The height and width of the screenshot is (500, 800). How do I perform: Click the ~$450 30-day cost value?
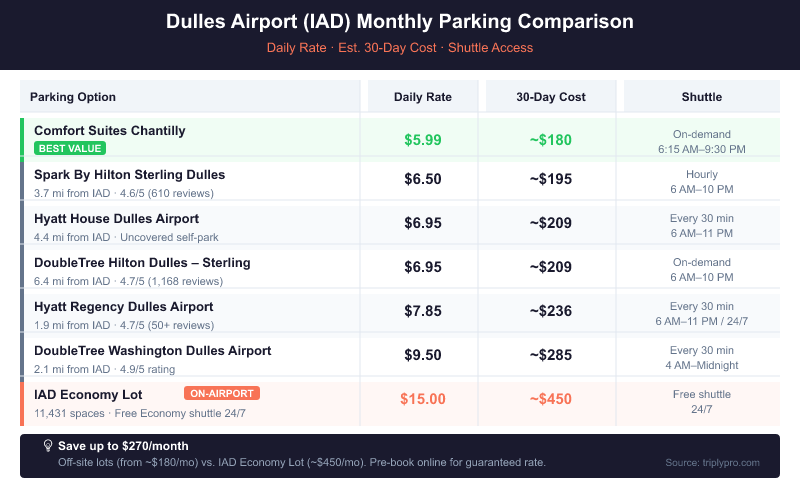tap(551, 399)
